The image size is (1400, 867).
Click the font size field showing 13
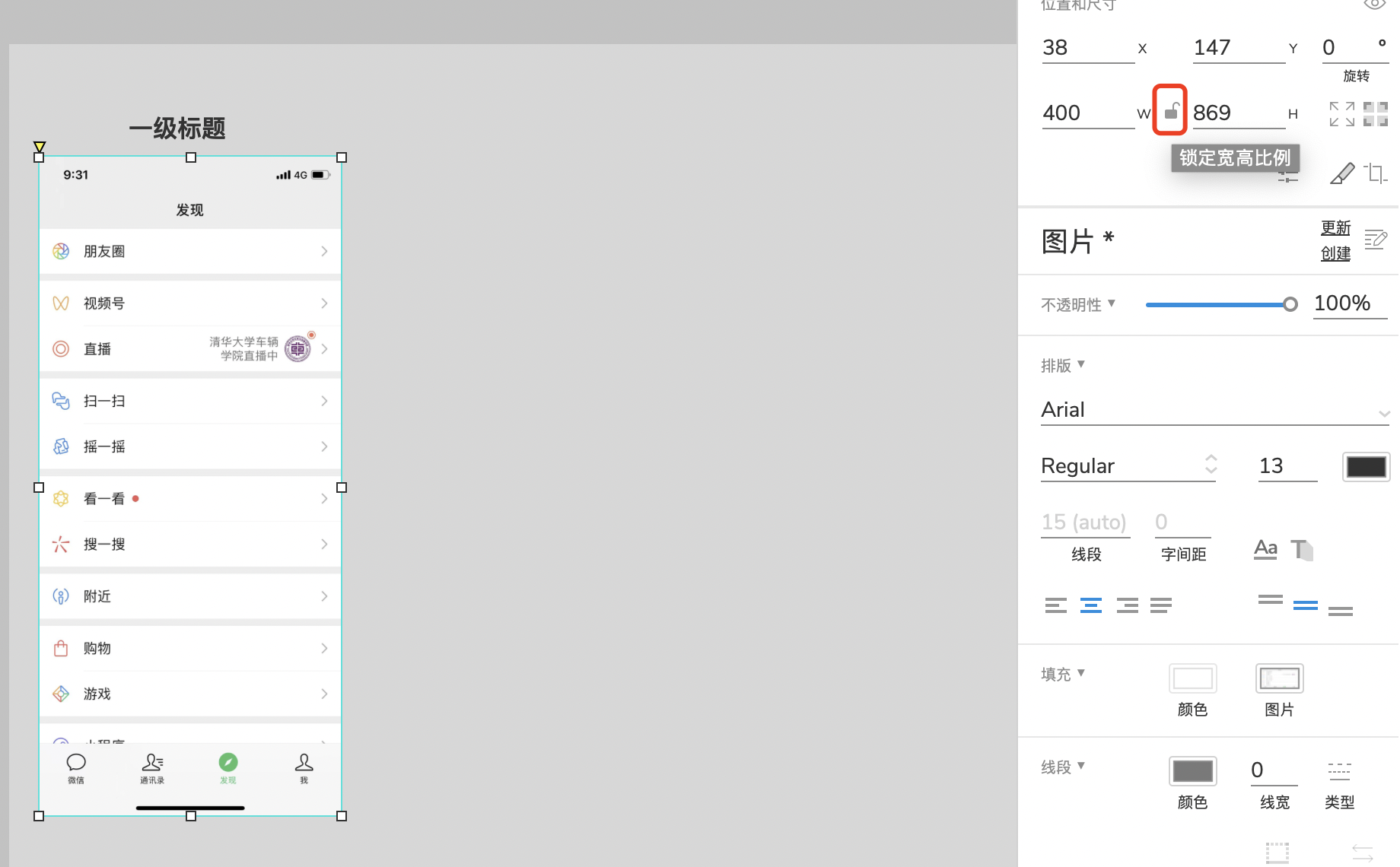[x=1287, y=466]
